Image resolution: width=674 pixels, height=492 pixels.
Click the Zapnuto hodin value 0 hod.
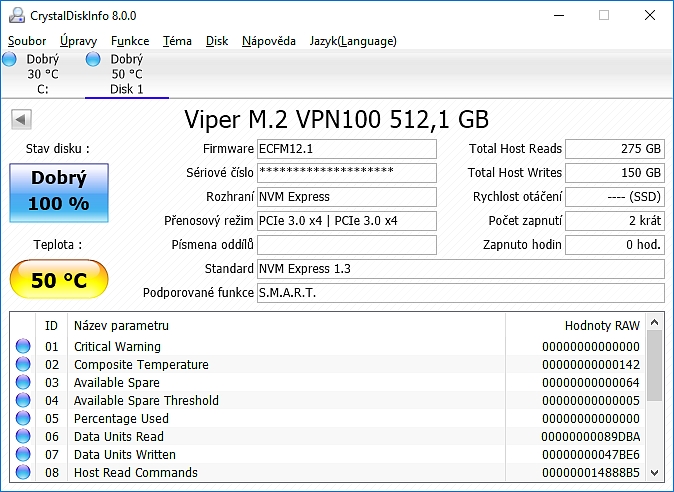(615, 245)
